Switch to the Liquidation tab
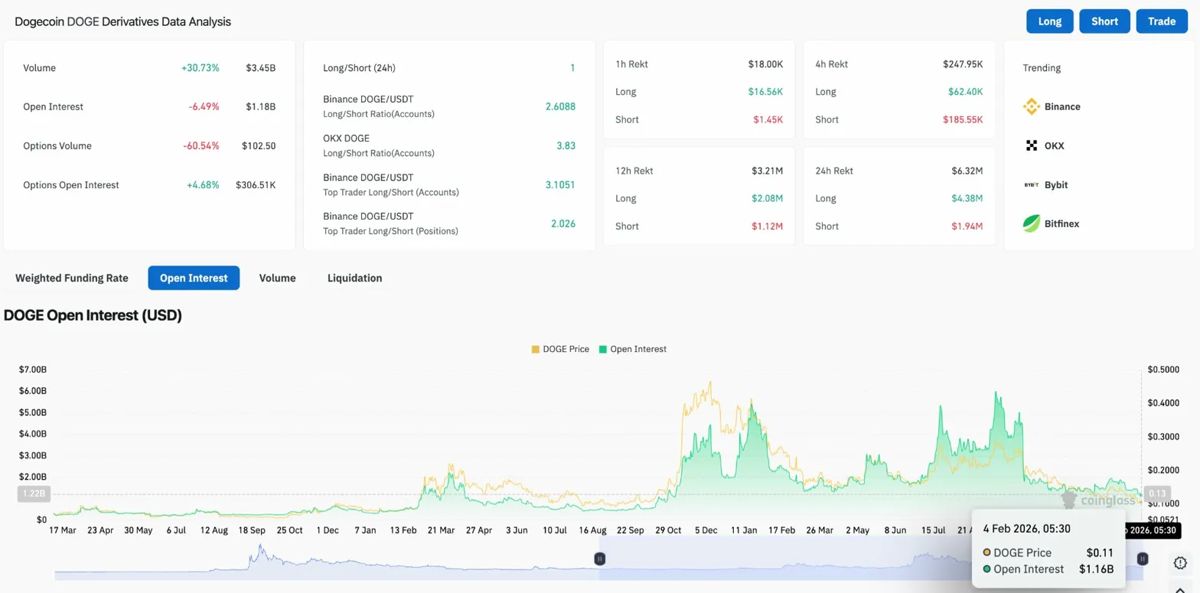This screenshot has width=1200, height=593. click(x=355, y=278)
